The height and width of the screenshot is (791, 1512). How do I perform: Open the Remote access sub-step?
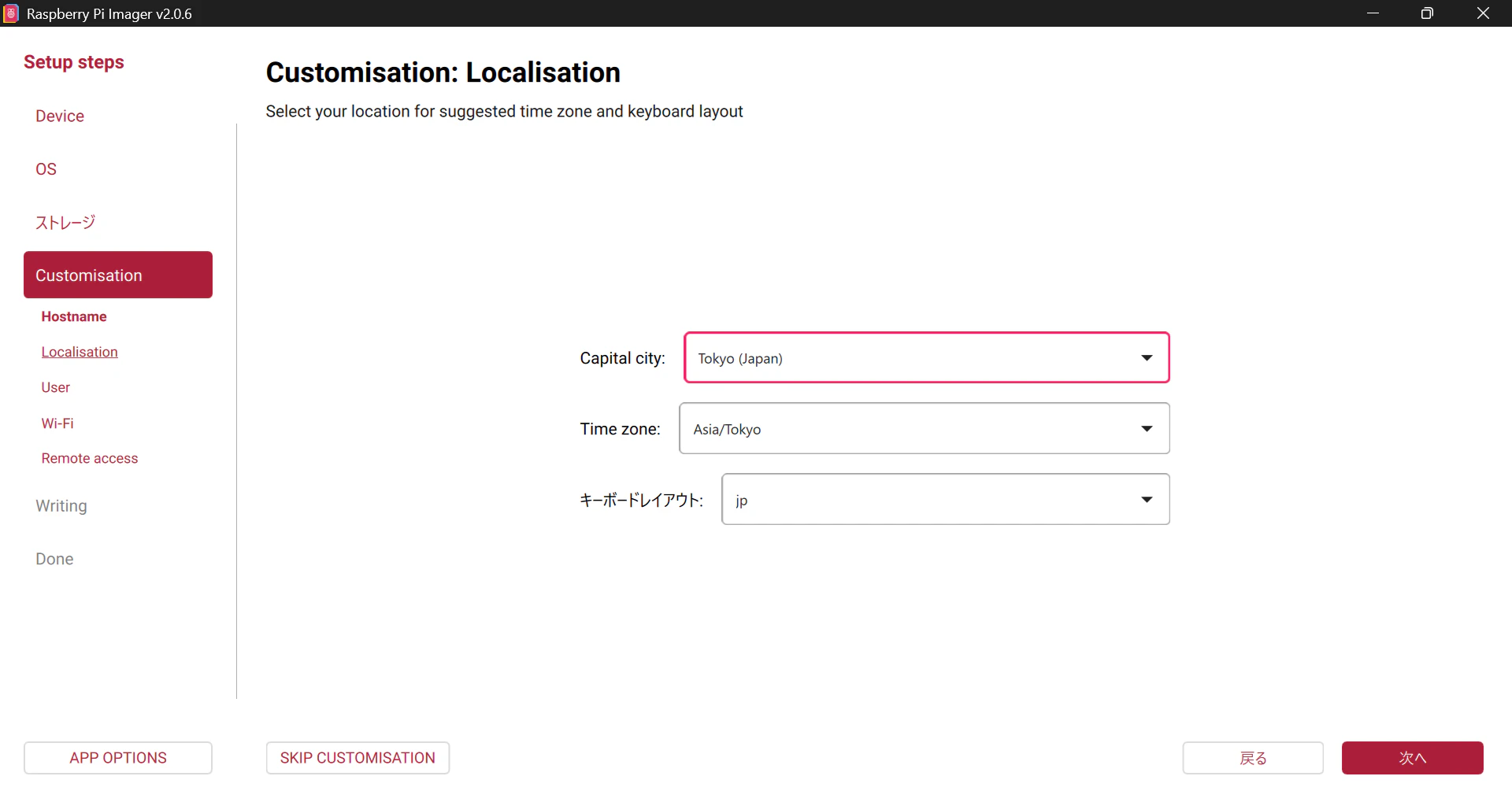coord(90,459)
